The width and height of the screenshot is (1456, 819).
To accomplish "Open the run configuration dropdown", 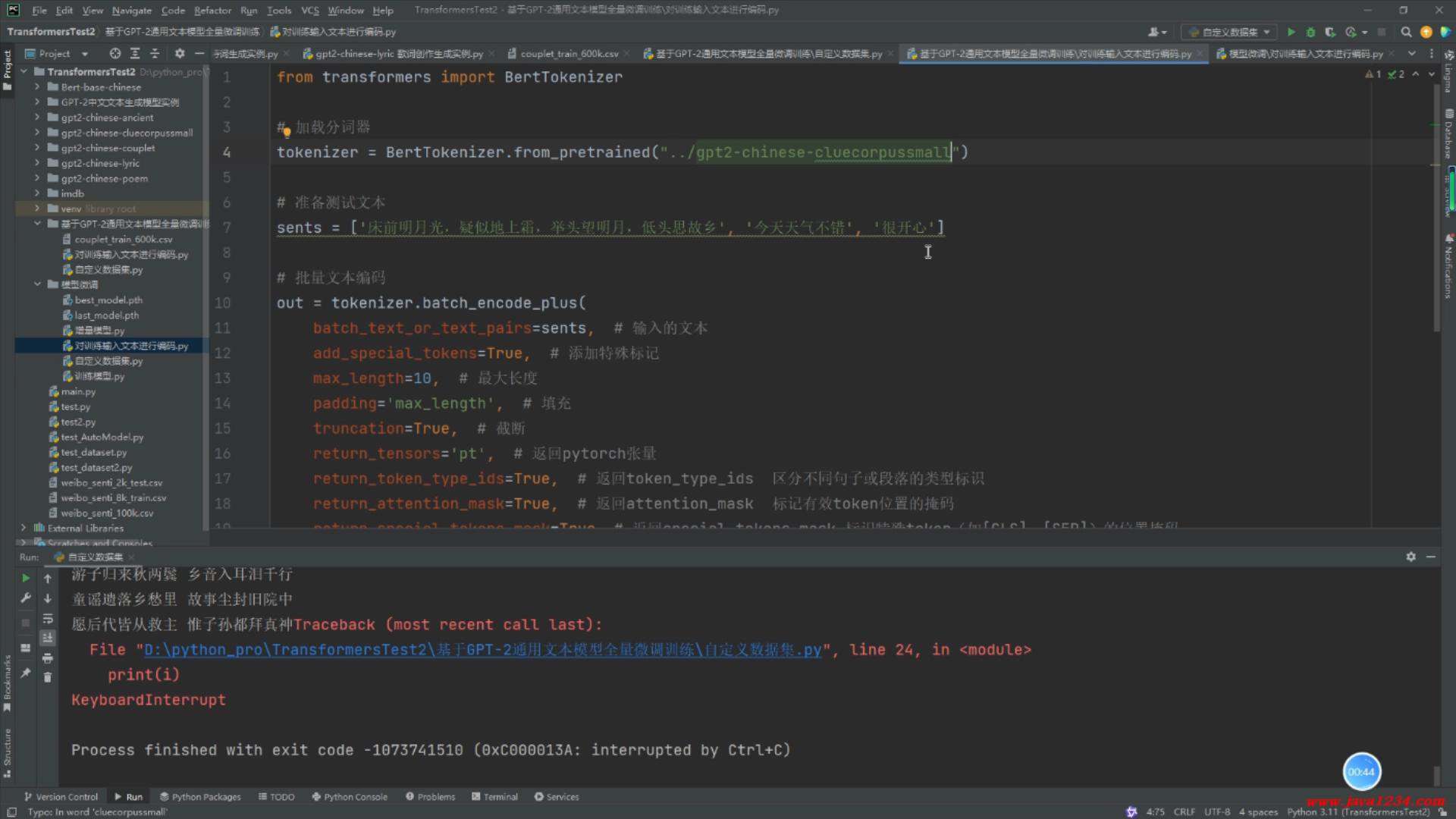I will 1229,32.
